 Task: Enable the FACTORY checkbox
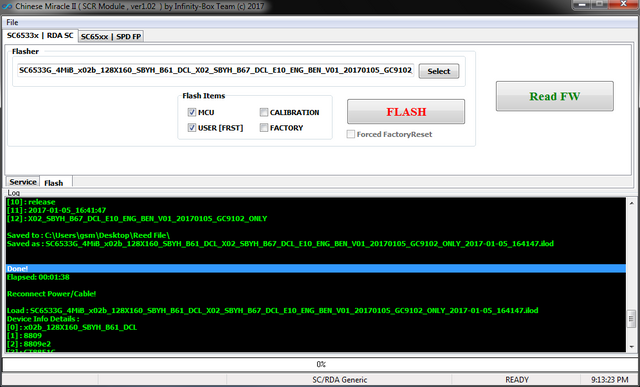[264, 128]
